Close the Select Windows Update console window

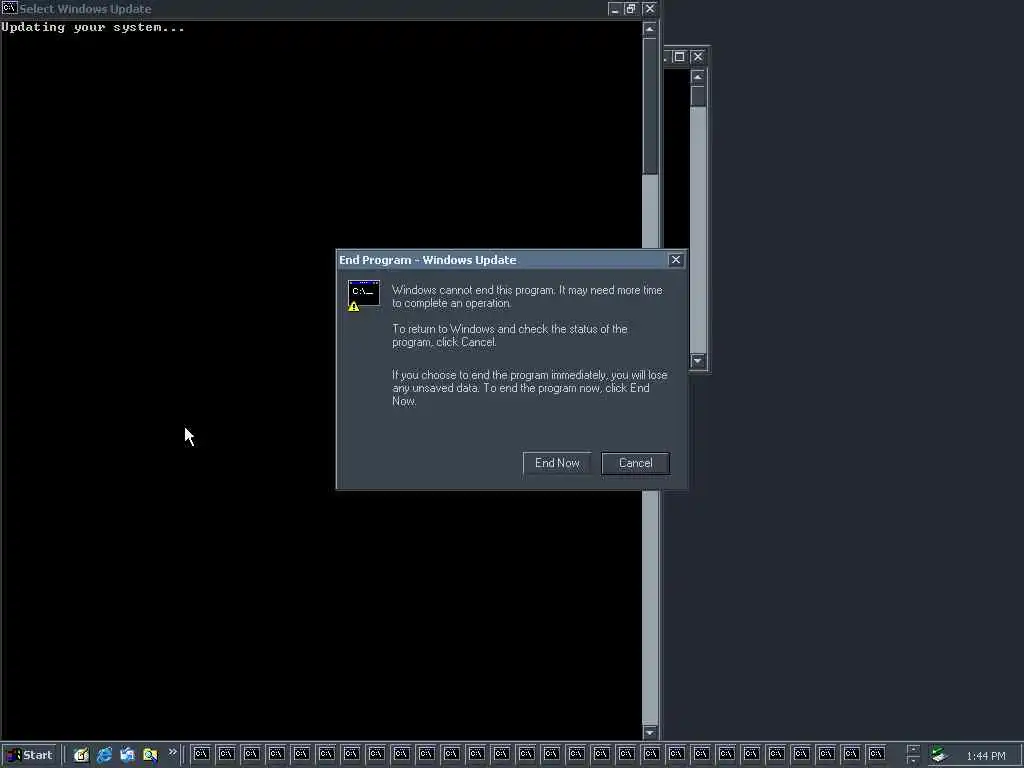[650, 9]
